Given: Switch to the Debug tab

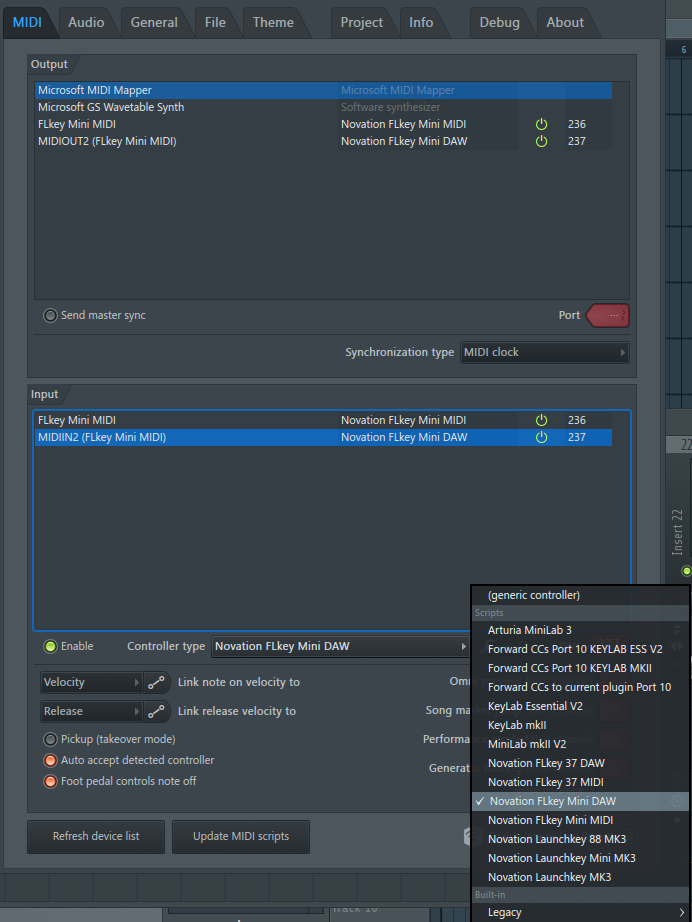Looking at the screenshot, I should [x=499, y=22].
